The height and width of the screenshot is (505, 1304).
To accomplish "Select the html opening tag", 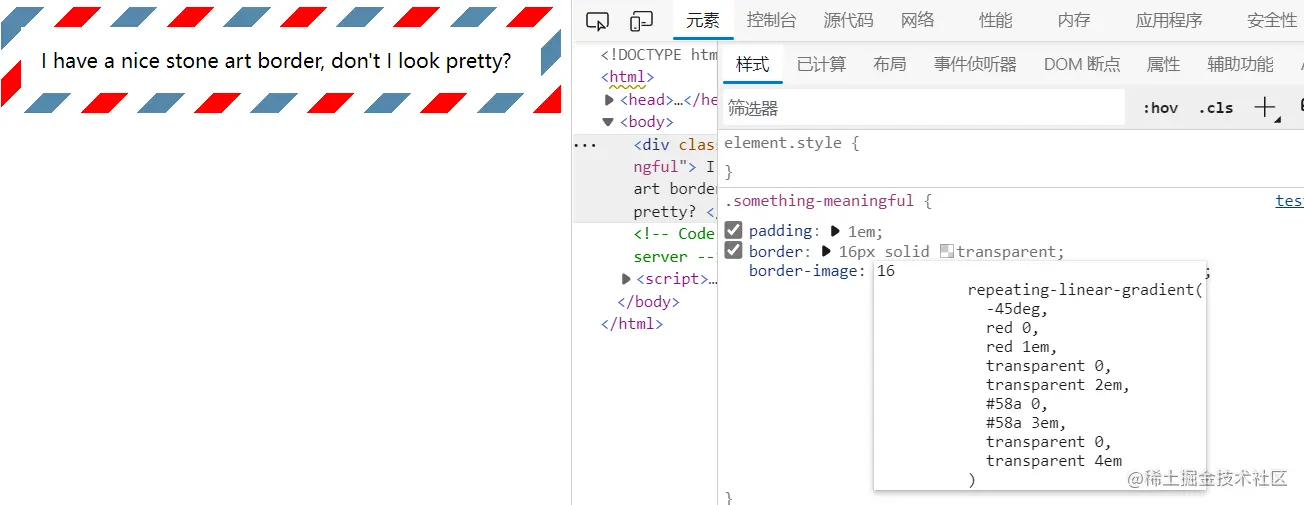I will [628, 77].
